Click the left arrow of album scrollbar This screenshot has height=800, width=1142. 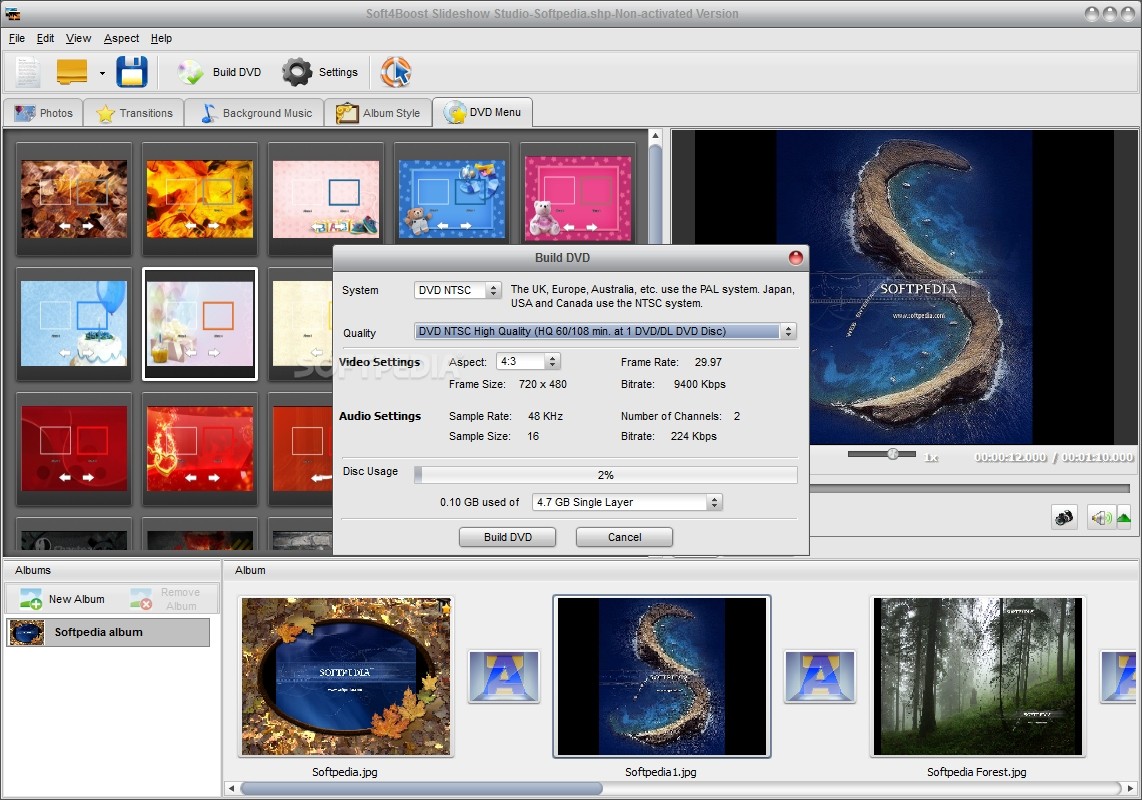coord(231,788)
